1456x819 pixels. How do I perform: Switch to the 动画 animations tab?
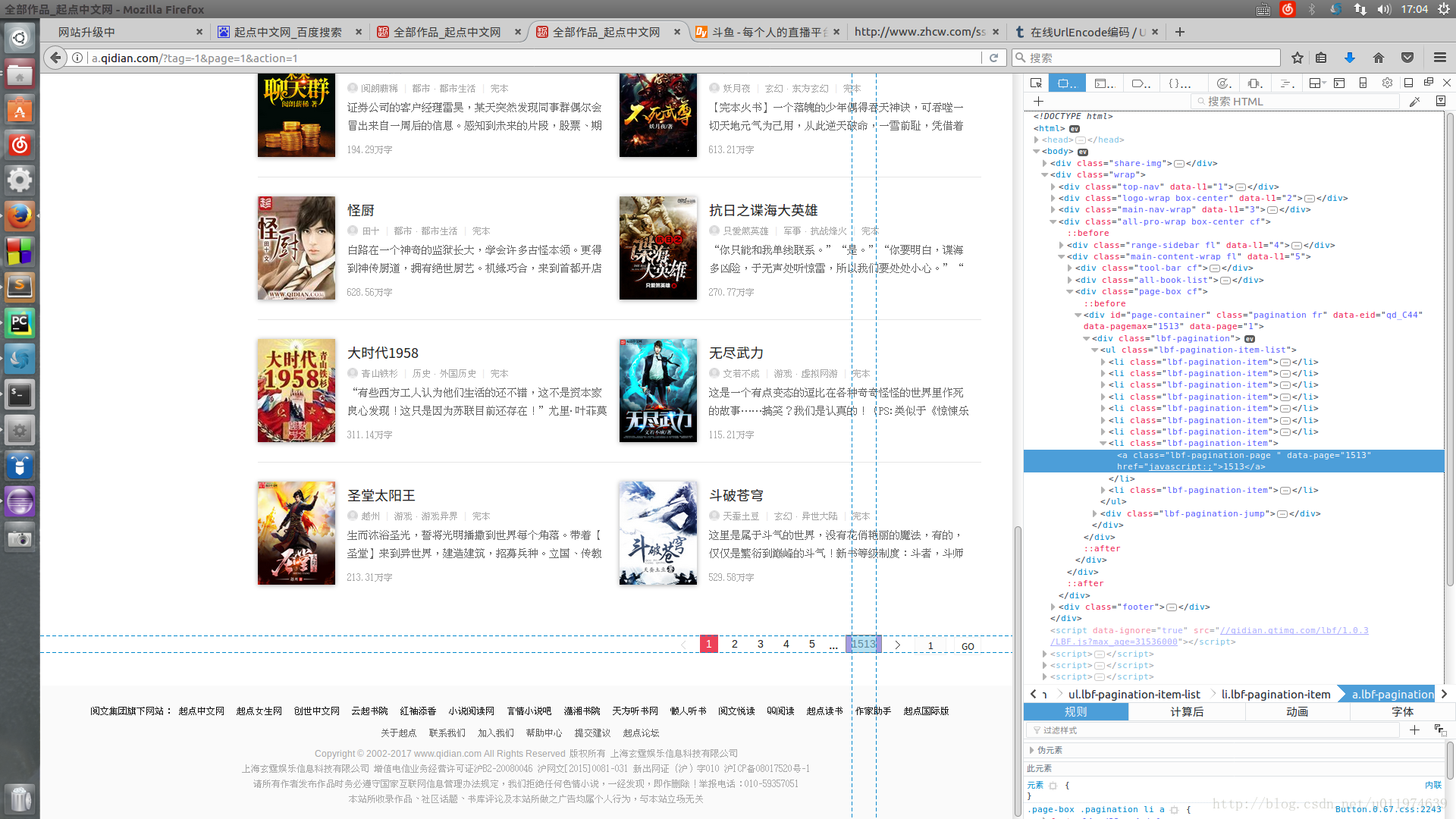click(1297, 711)
